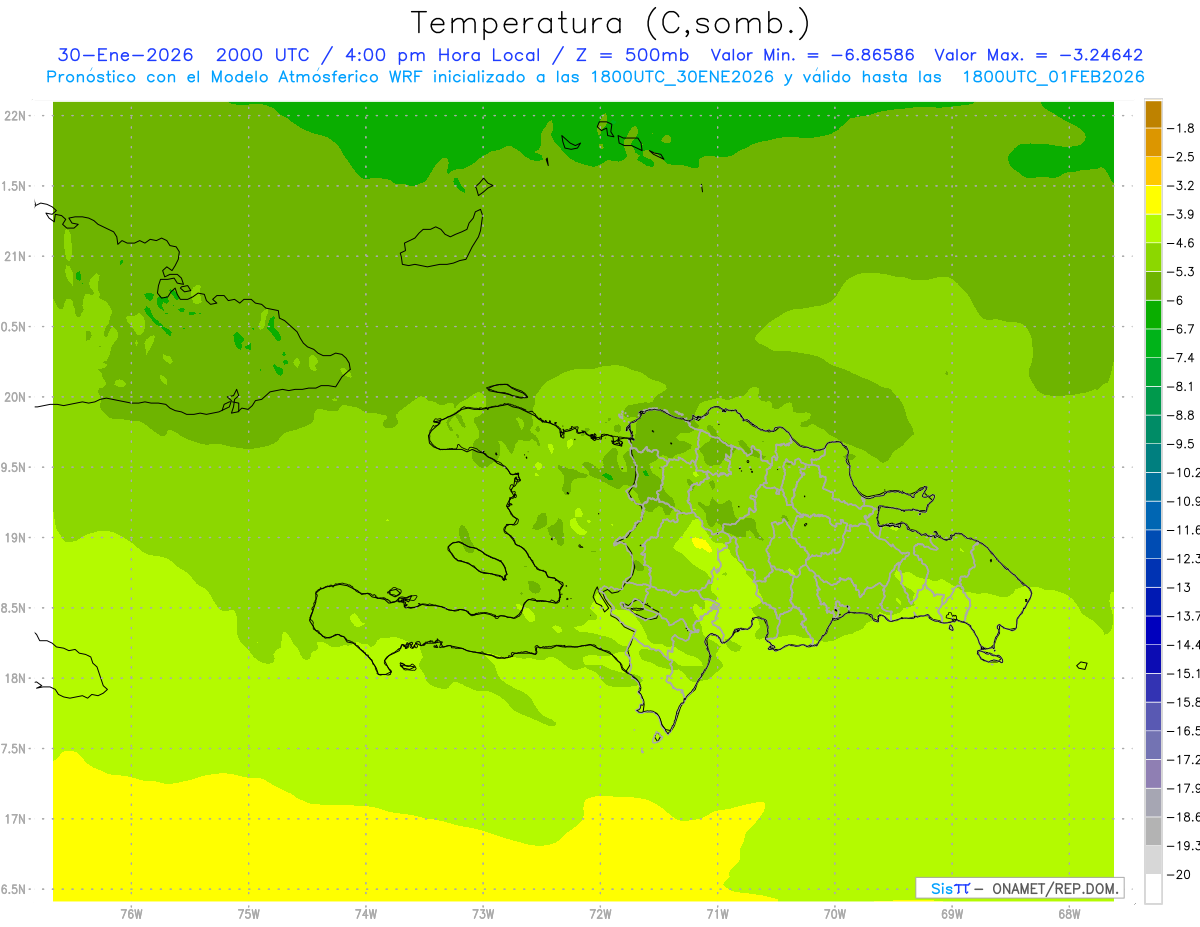The image size is (1200, 927).
Task: Click the 'SisTT - ONAMET/REP.DOM.' credit label
Action: click(1019, 888)
